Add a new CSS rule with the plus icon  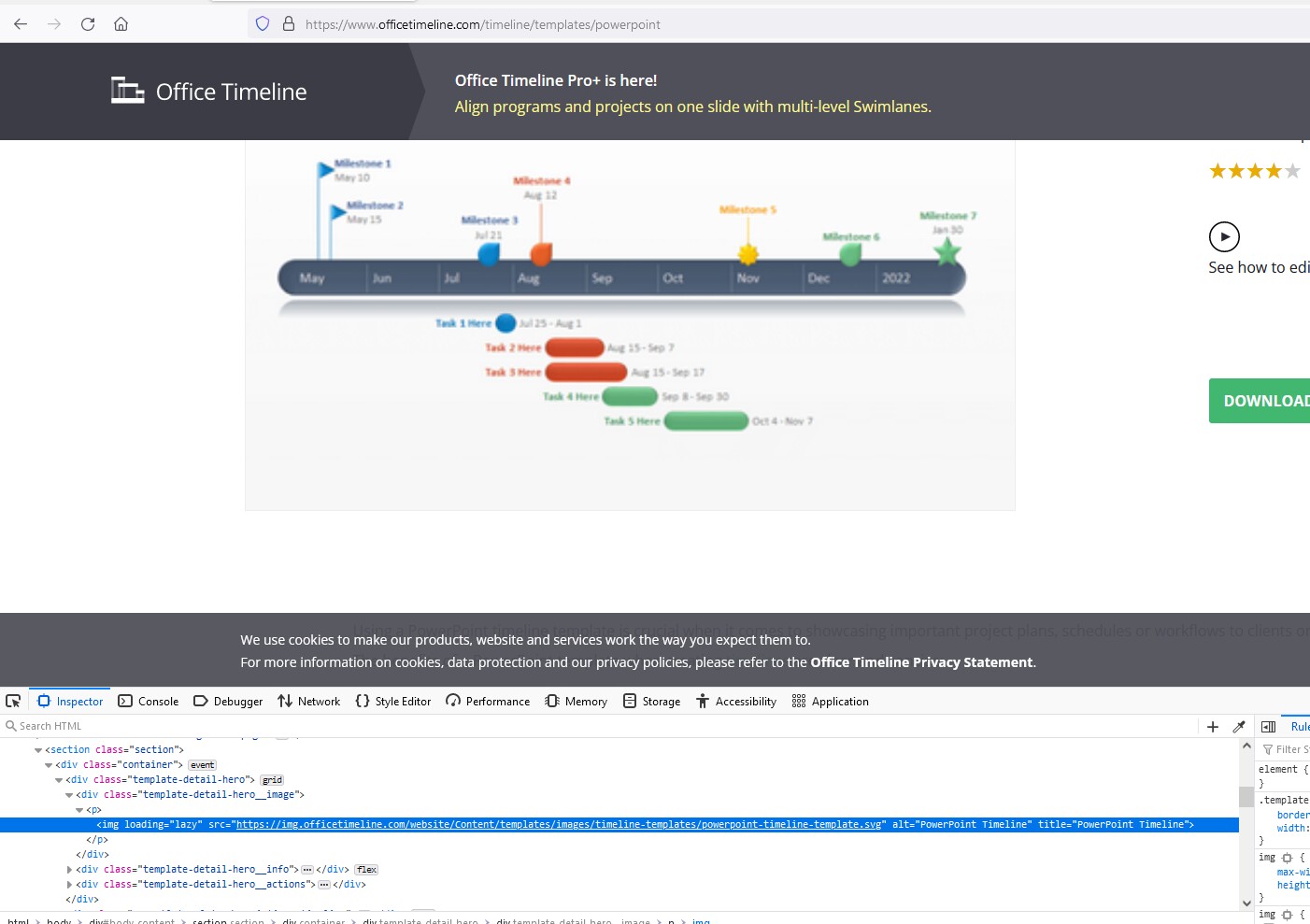[1212, 726]
